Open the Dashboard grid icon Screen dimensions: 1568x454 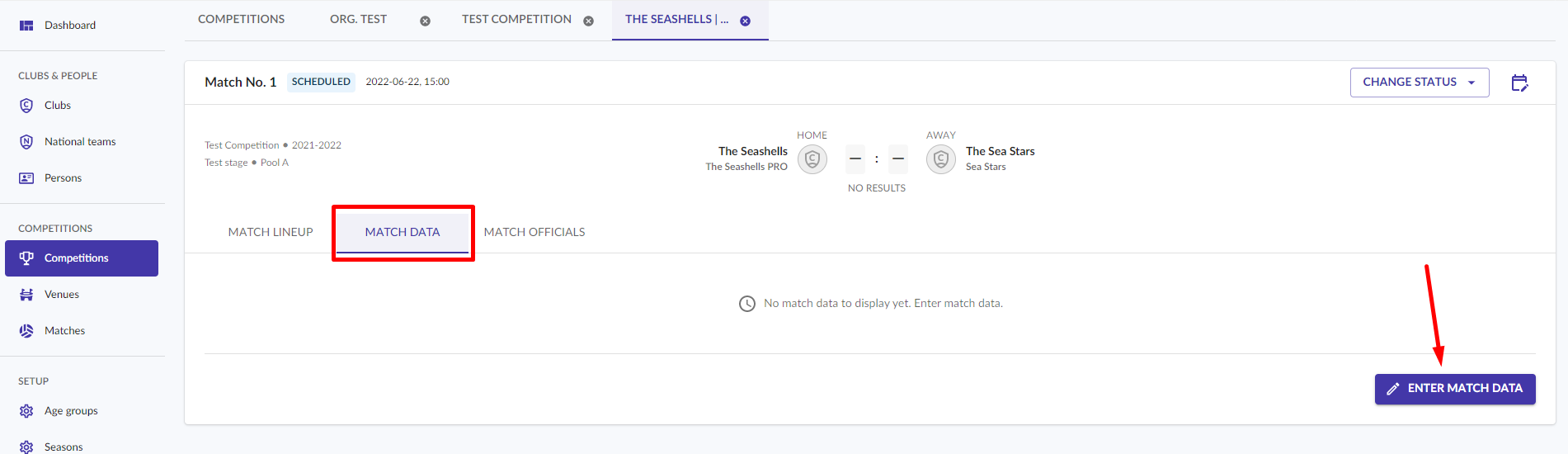coord(26,26)
